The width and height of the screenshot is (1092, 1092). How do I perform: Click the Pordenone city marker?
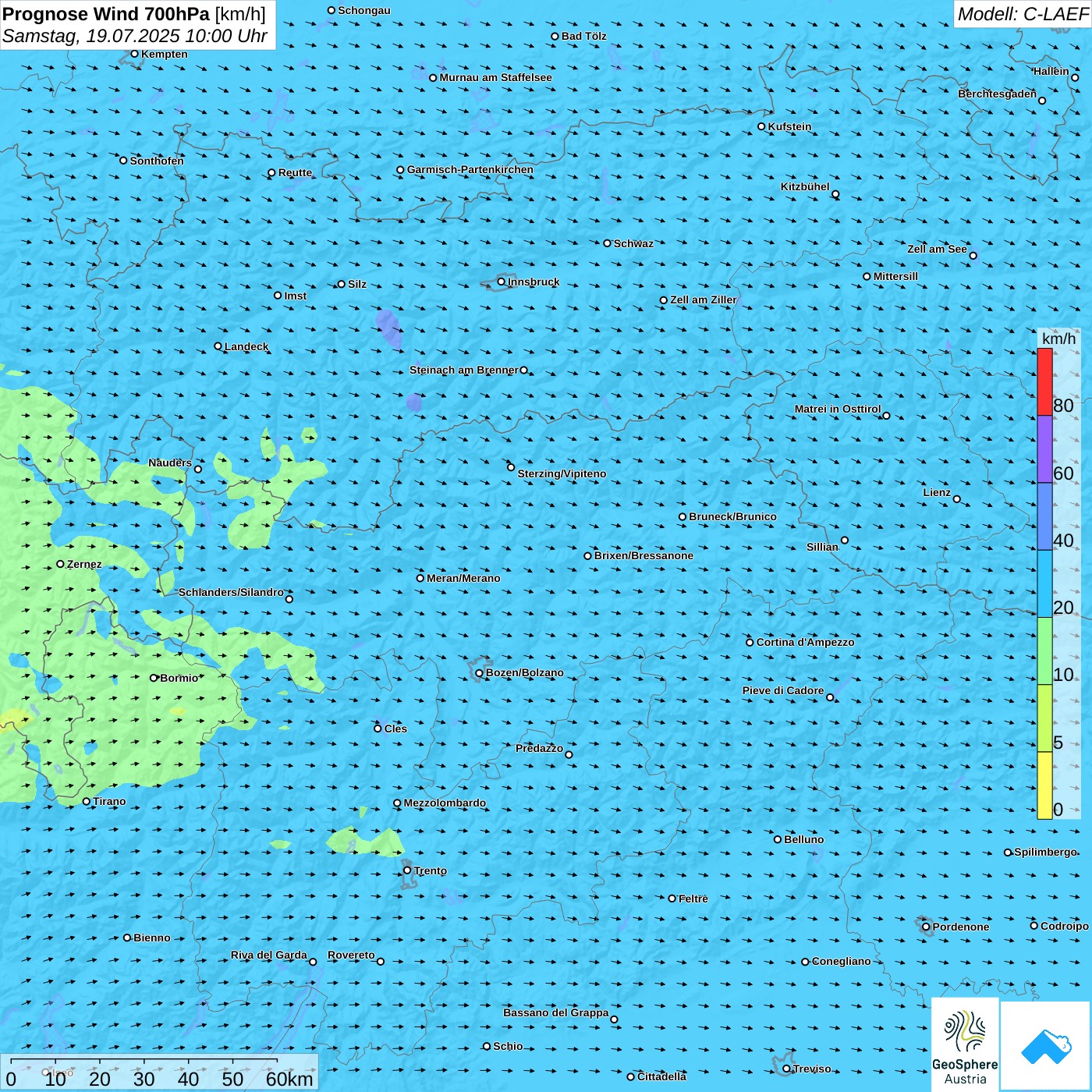[x=927, y=927]
